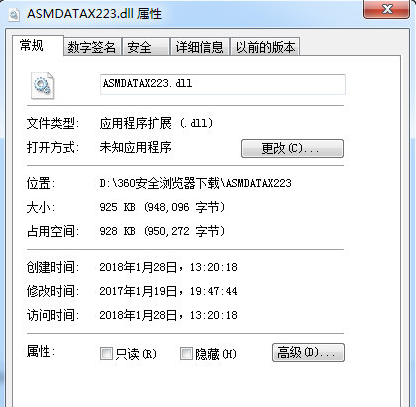Click the 访问时间 date value
Screen dimensions: 416x407
tap(168, 315)
